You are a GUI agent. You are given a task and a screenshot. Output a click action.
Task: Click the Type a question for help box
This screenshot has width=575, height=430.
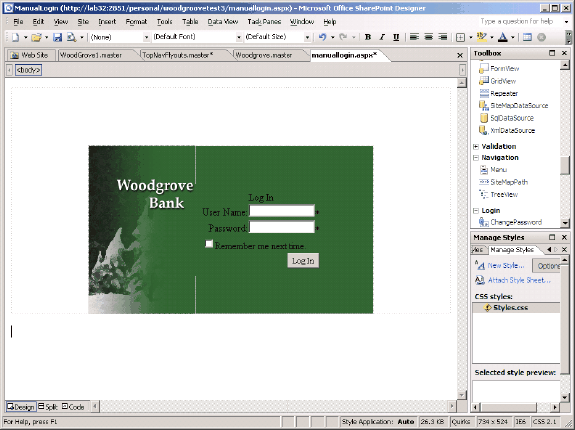point(517,21)
